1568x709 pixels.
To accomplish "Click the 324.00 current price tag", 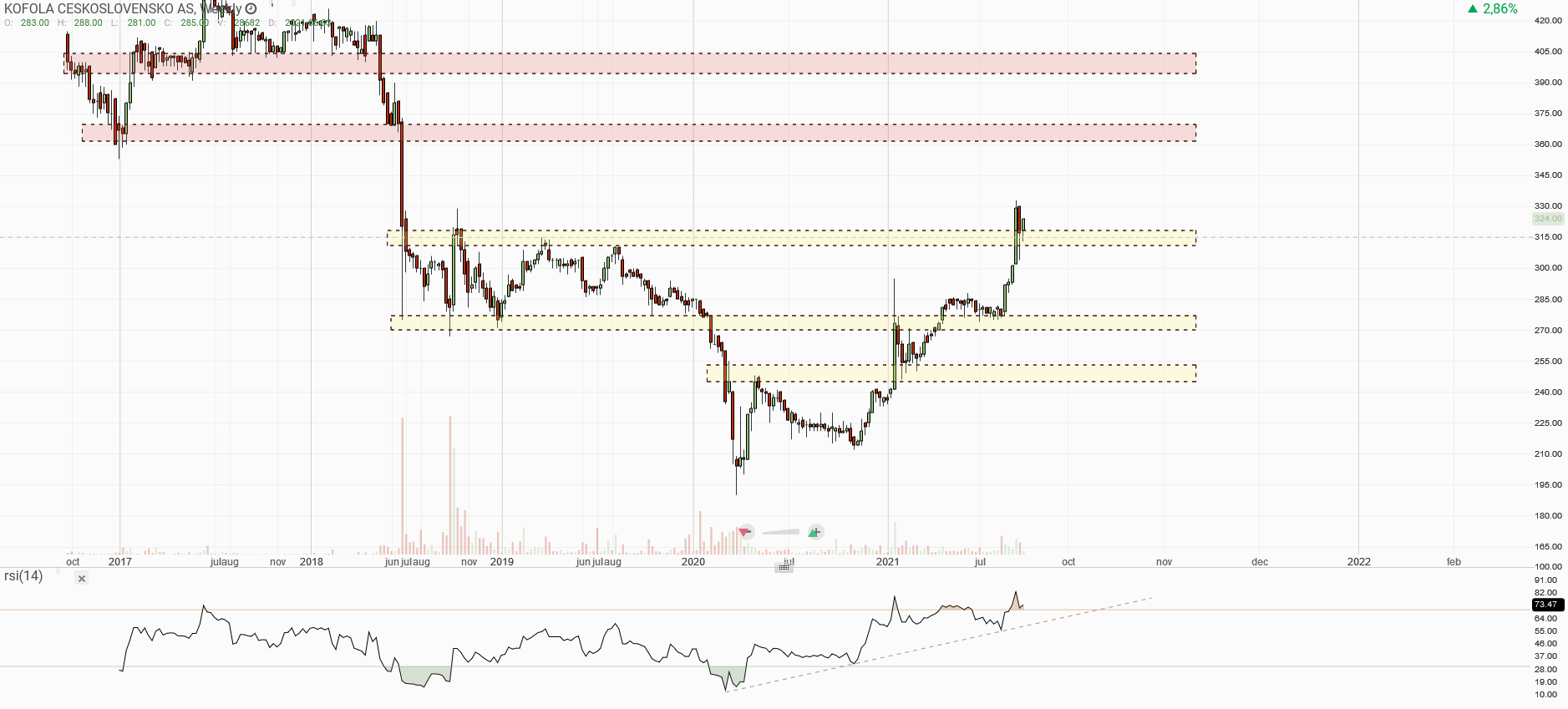I will click(1547, 219).
